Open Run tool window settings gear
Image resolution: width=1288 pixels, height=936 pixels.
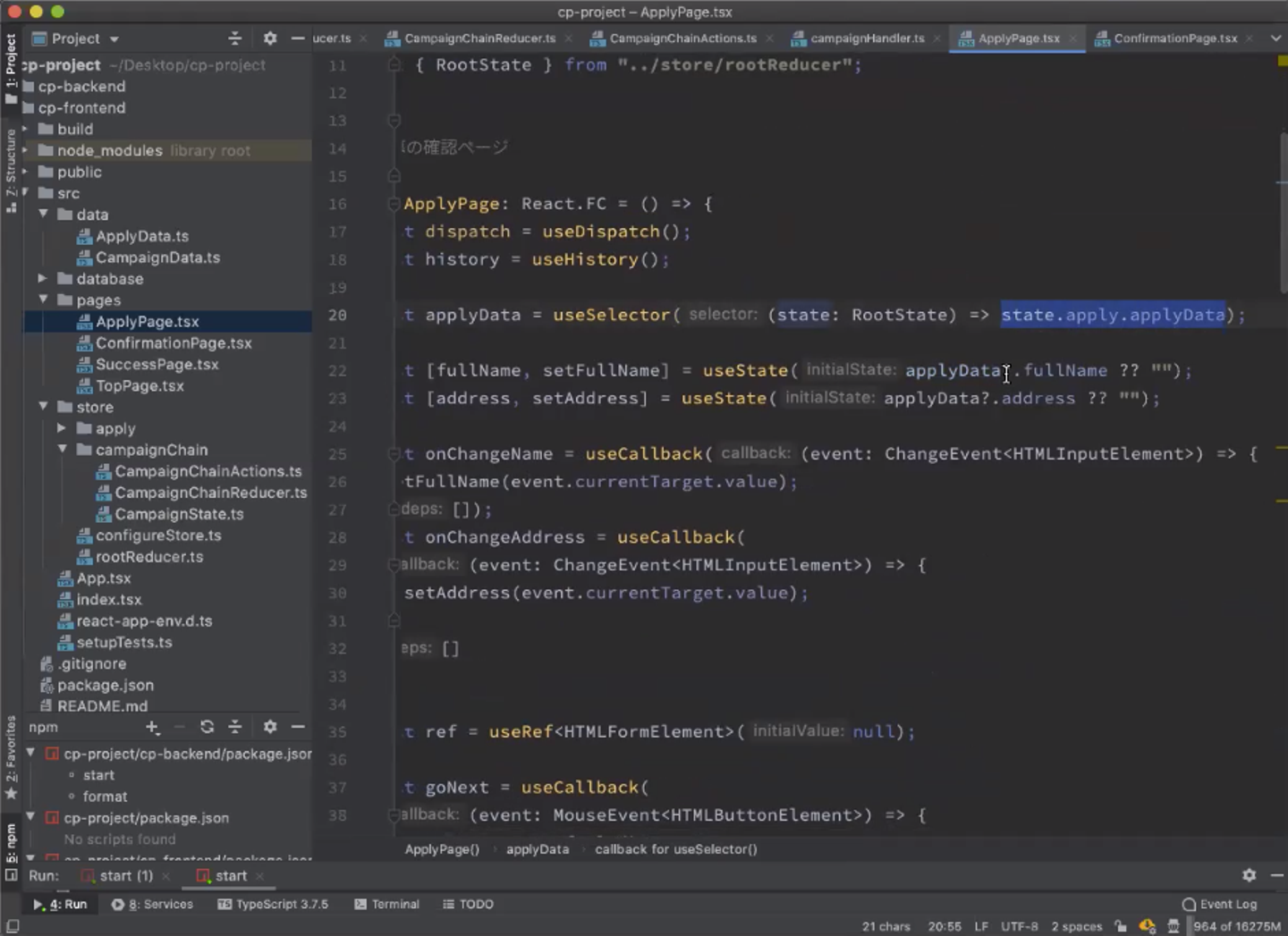click(1249, 875)
